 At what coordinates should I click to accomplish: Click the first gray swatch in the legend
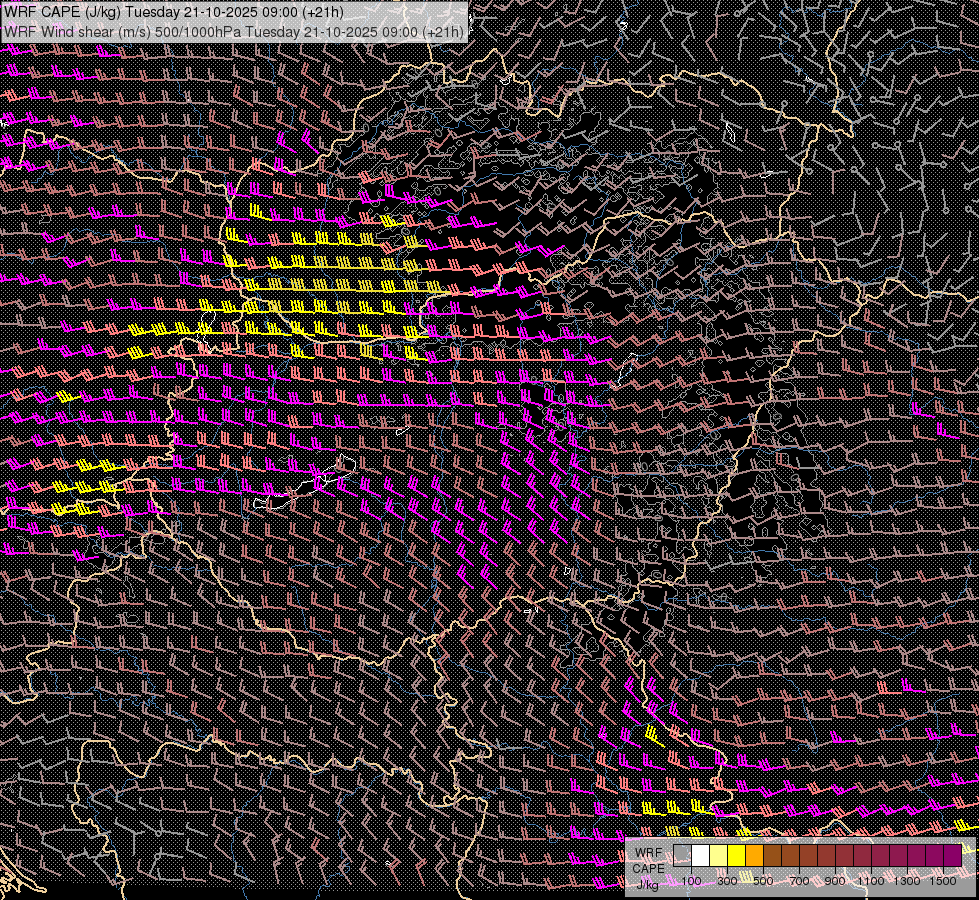682,855
